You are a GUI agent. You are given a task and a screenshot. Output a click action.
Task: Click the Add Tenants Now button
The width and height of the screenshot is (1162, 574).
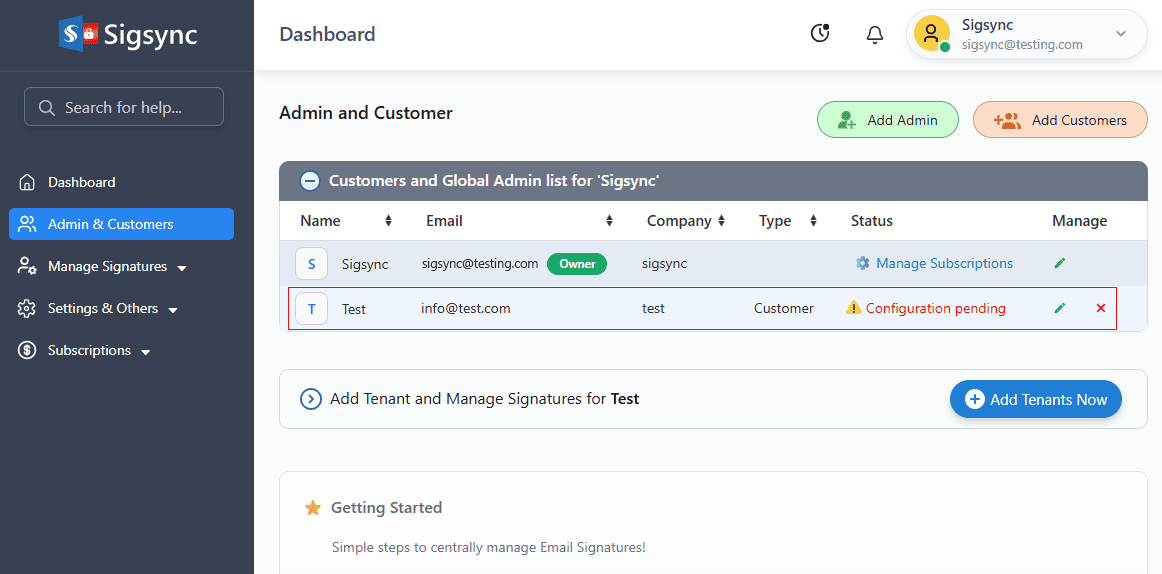tap(1035, 399)
